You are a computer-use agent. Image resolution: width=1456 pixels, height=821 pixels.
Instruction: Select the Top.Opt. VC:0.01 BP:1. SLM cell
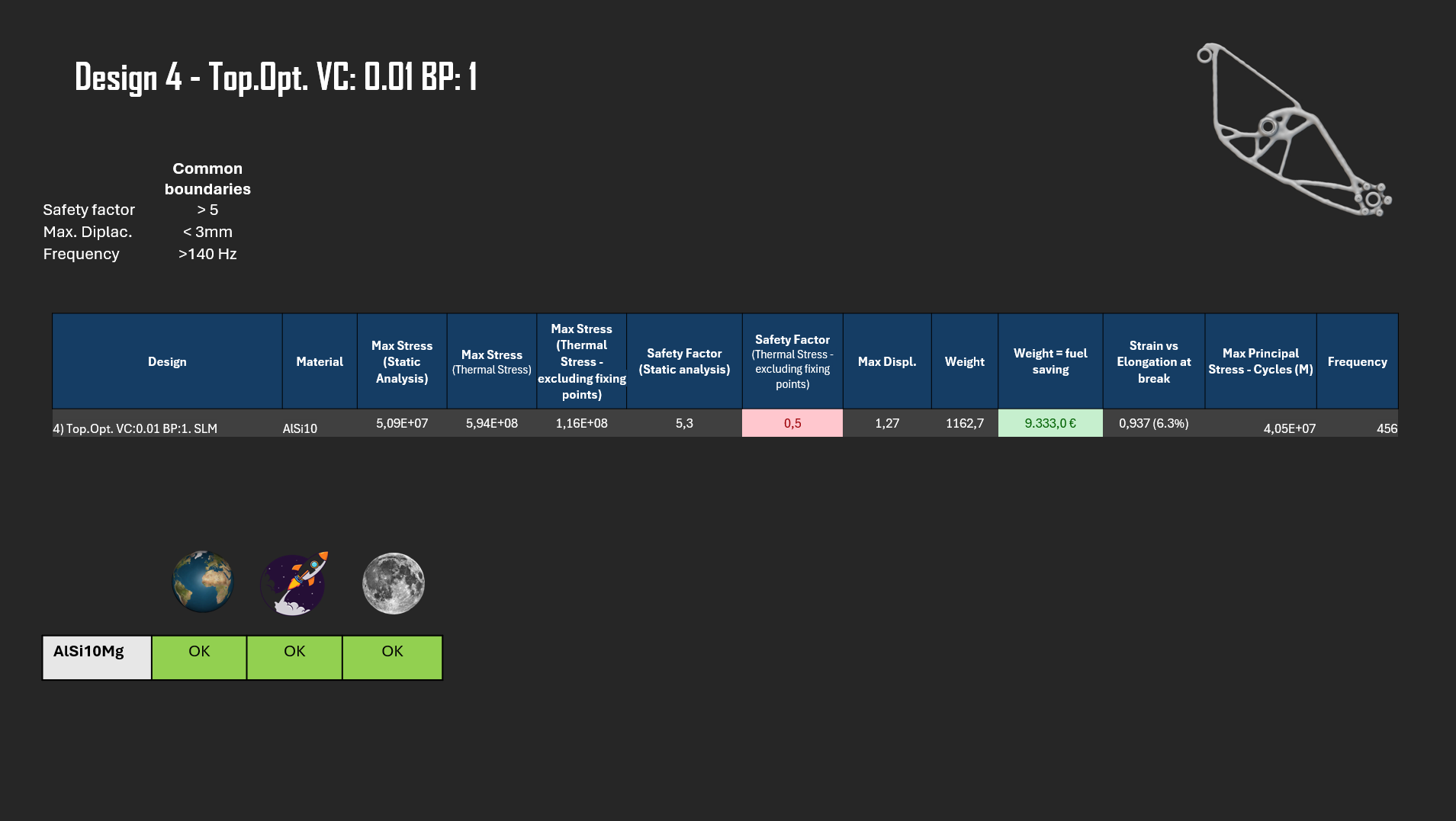tap(135, 428)
